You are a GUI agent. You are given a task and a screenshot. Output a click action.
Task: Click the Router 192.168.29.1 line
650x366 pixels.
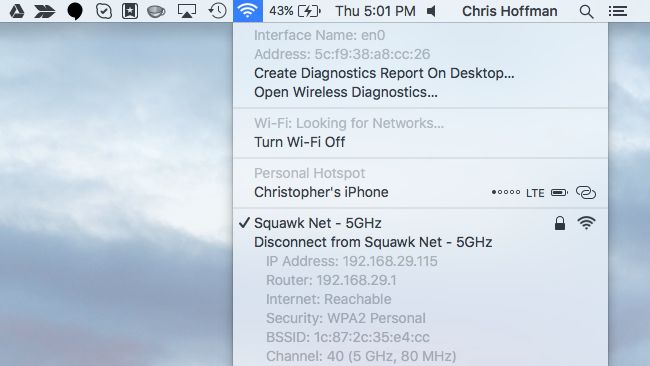[x=331, y=280]
